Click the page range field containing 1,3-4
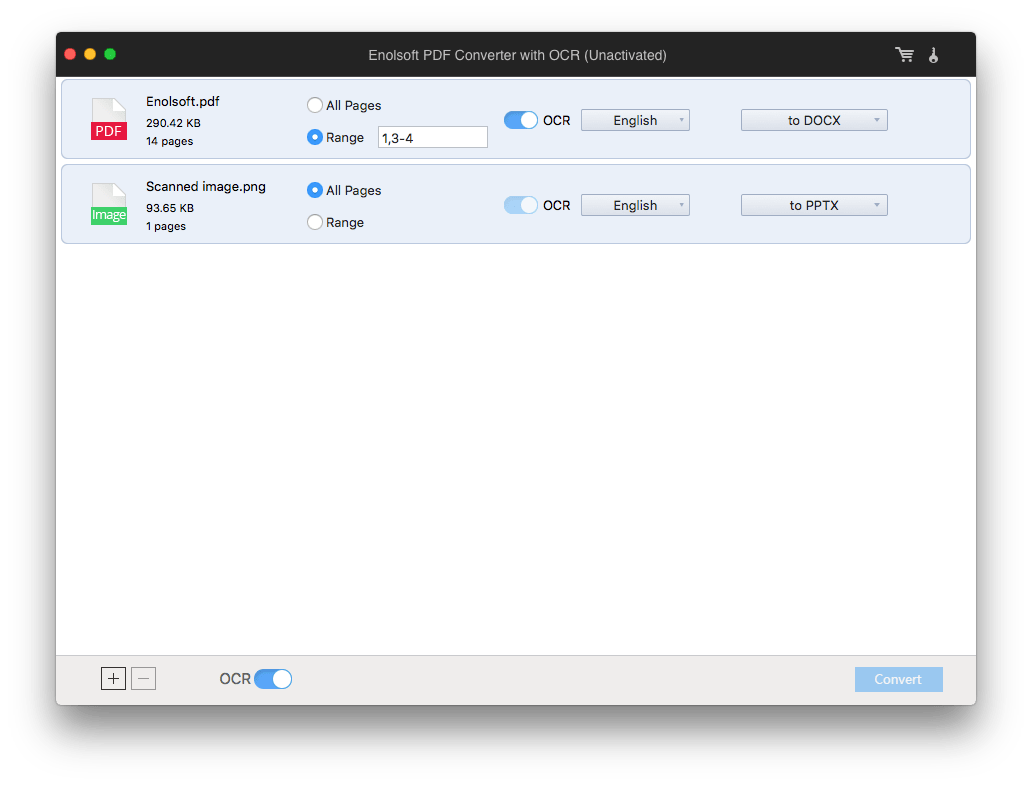 tap(432, 138)
